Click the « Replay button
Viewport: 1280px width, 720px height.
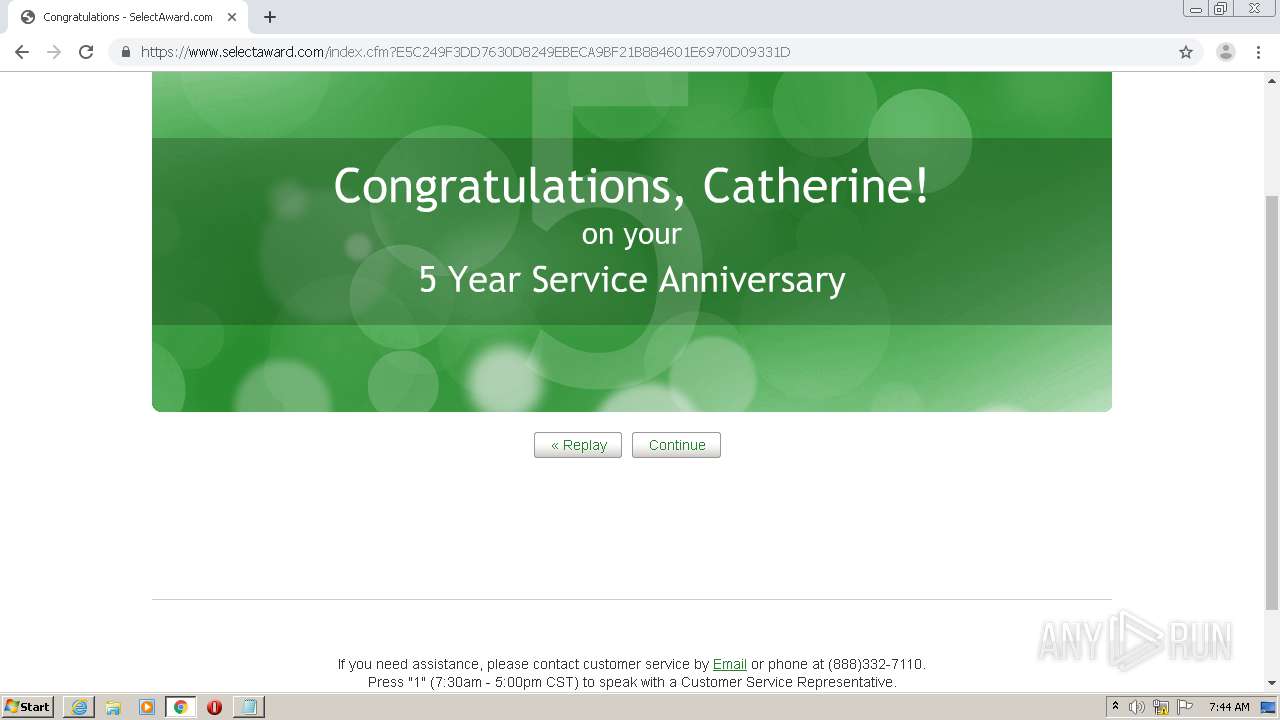578,445
